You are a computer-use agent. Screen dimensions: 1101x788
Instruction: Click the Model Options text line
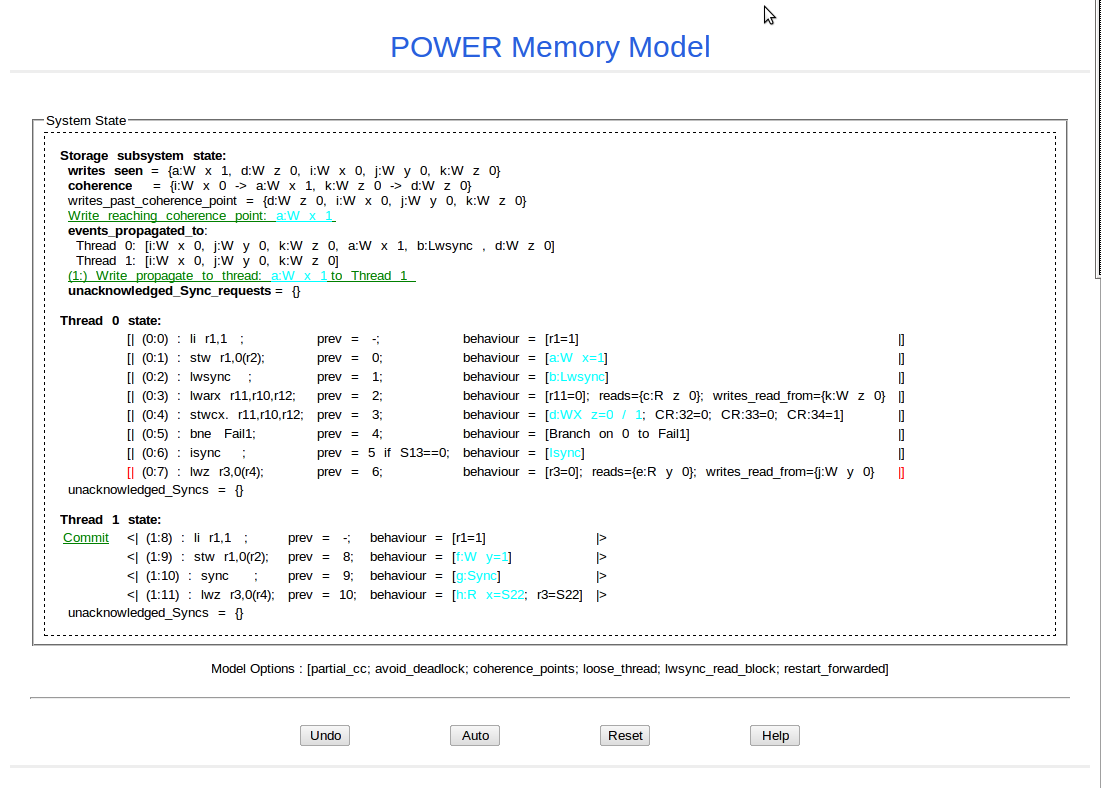549,668
